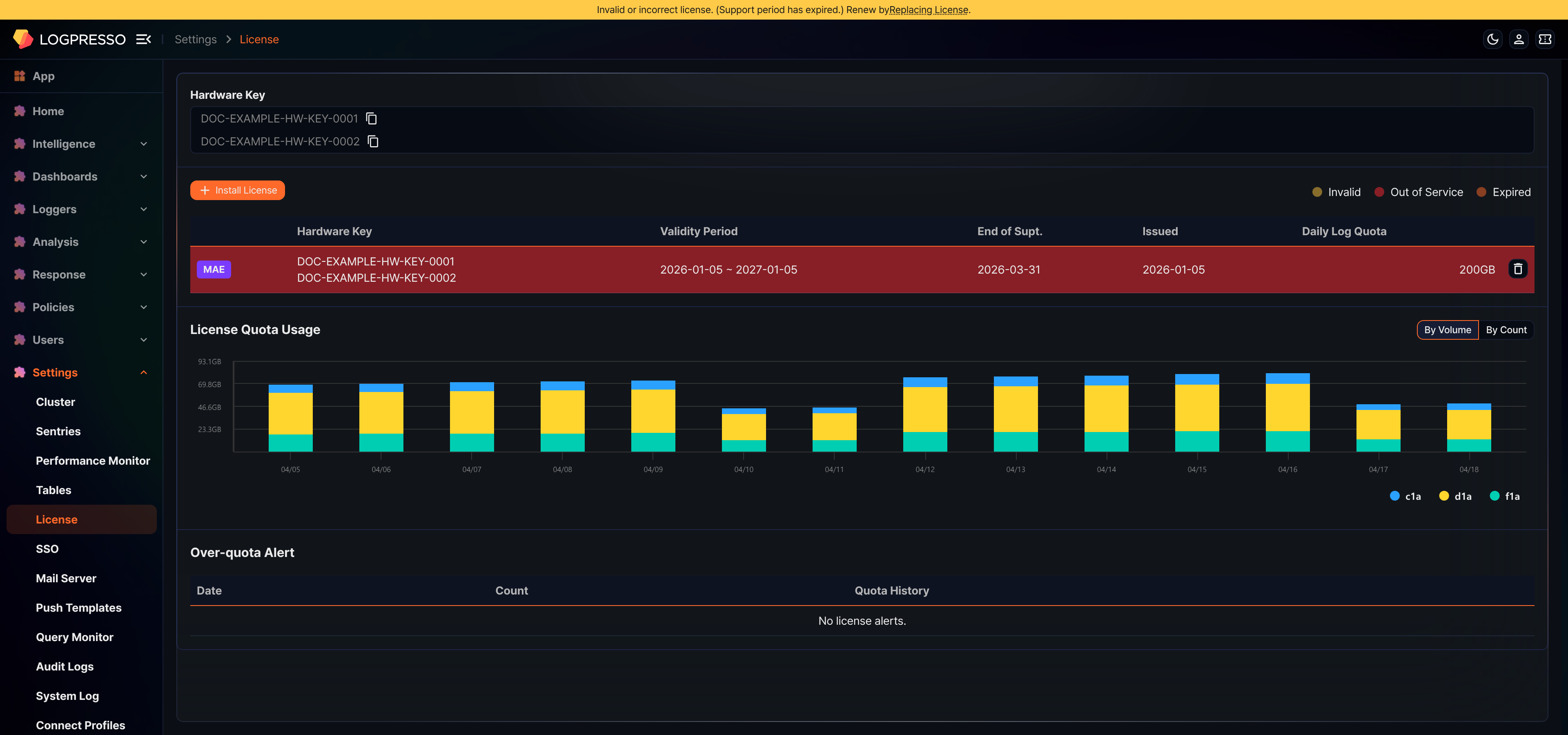The image size is (1568, 735).
Task: Click the Loggers puzzle icon
Action: (20, 209)
